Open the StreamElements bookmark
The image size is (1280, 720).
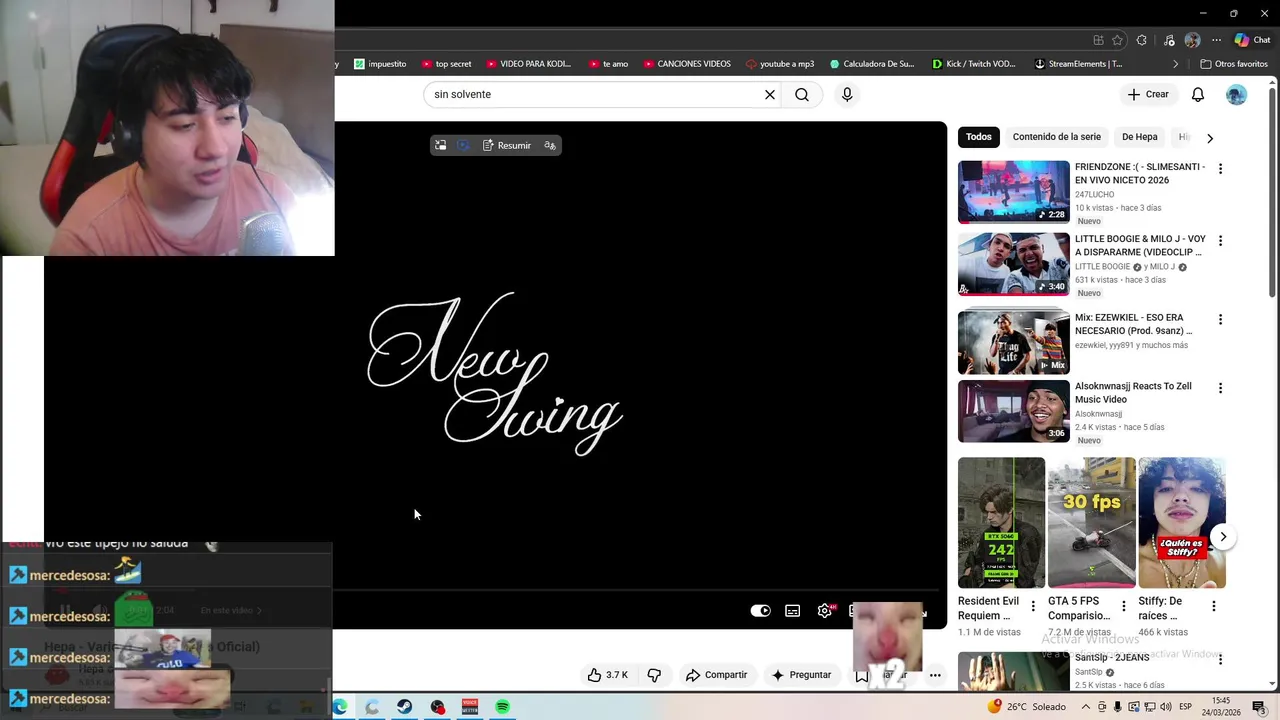(1079, 64)
